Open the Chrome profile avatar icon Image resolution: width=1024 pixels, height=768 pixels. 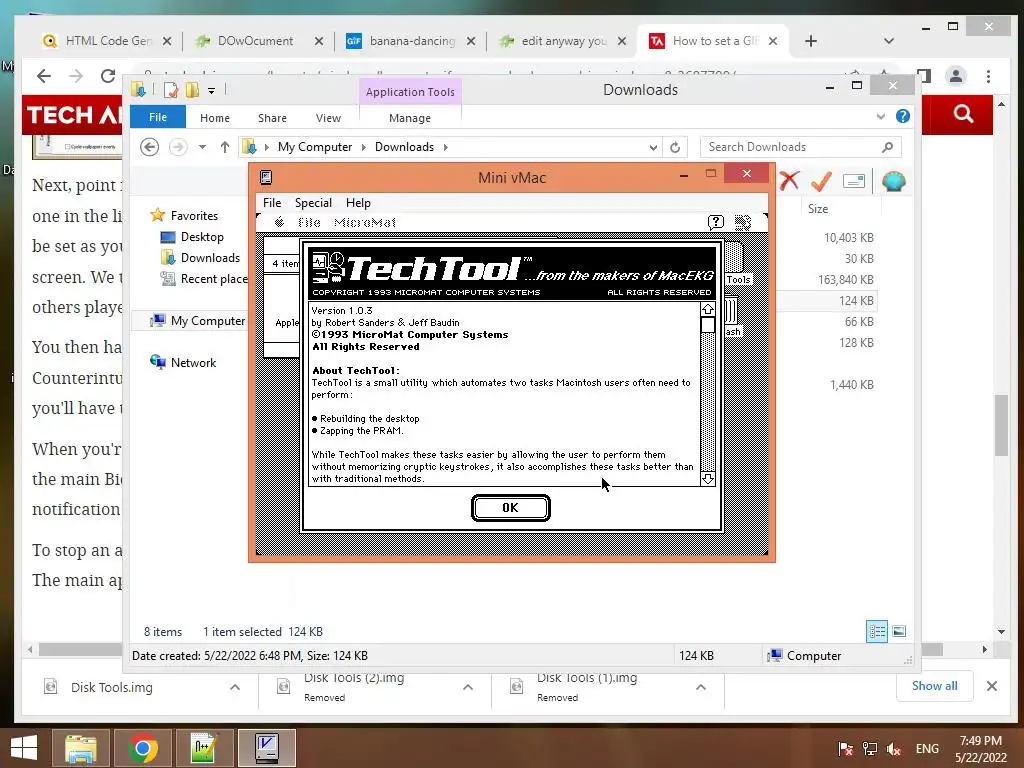[956, 76]
